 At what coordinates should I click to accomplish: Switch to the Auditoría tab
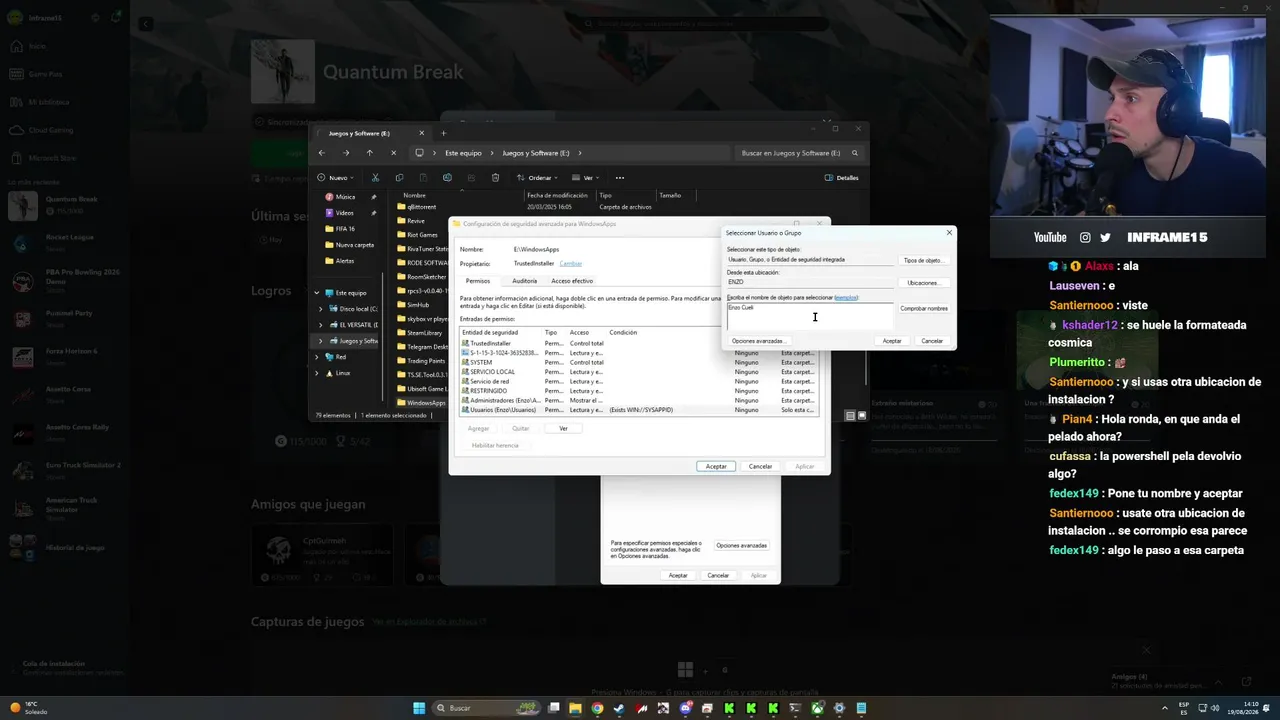(524, 281)
